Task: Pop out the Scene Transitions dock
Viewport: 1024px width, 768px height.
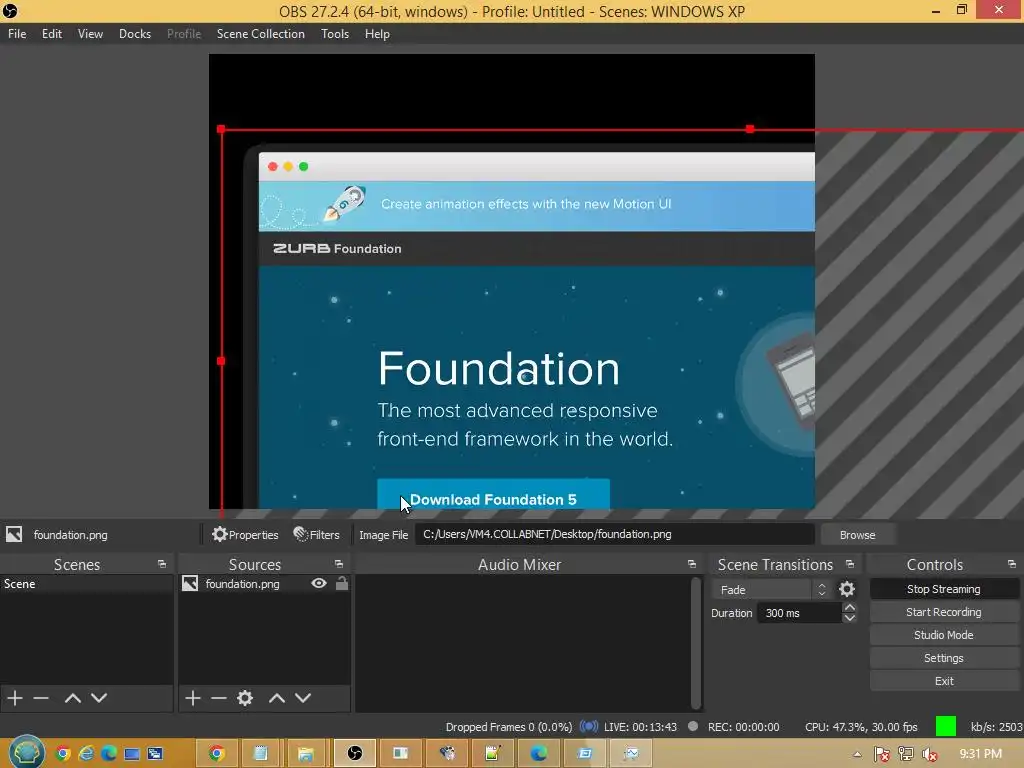Action: tap(850, 564)
